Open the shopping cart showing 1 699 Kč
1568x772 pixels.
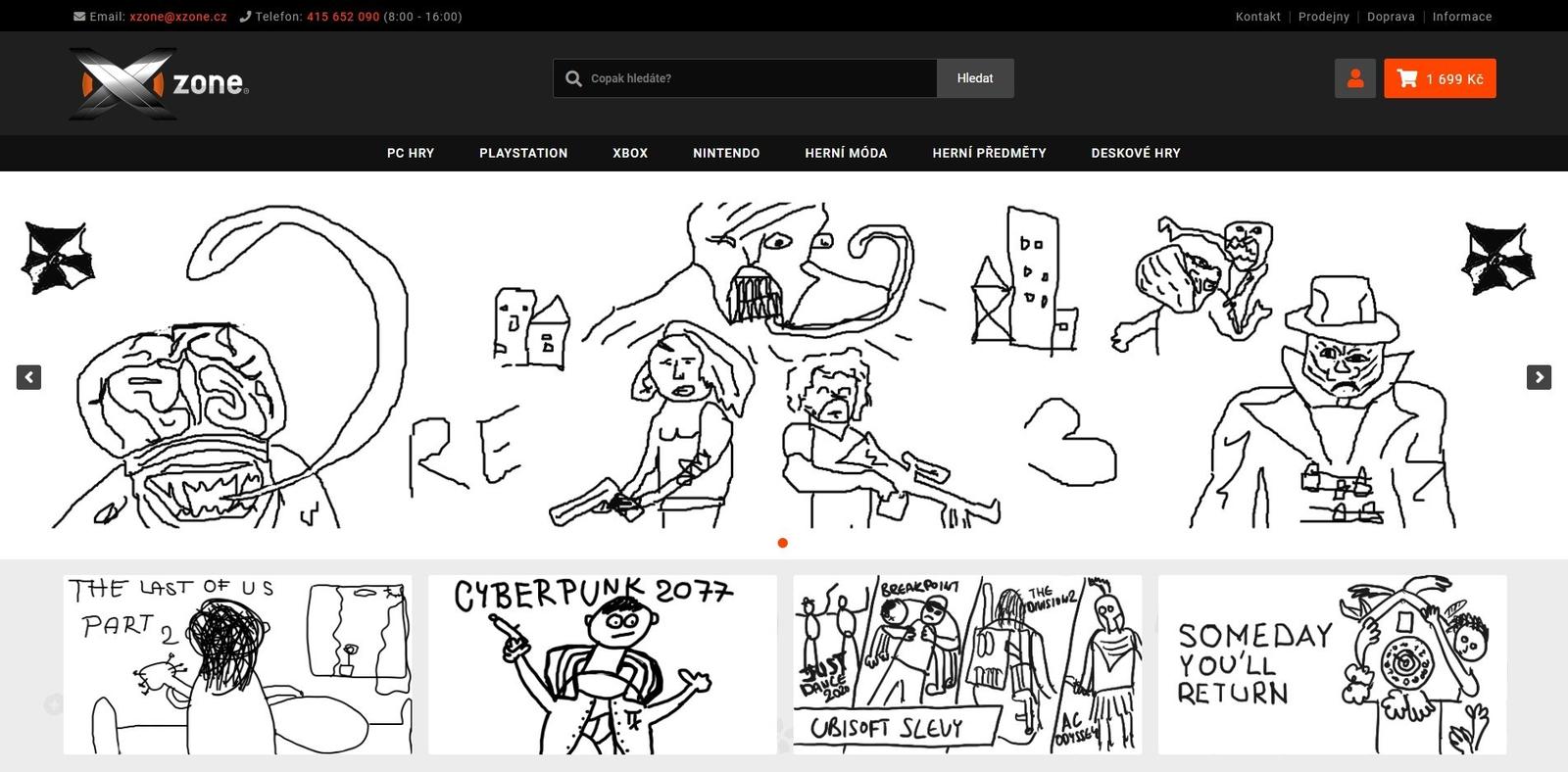1439,78
